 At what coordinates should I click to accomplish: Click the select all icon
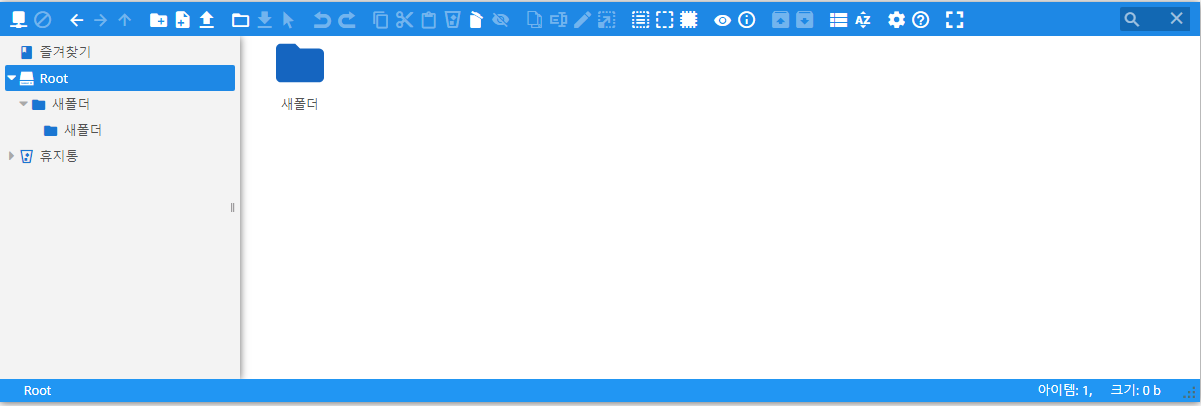tap(640, 19)
